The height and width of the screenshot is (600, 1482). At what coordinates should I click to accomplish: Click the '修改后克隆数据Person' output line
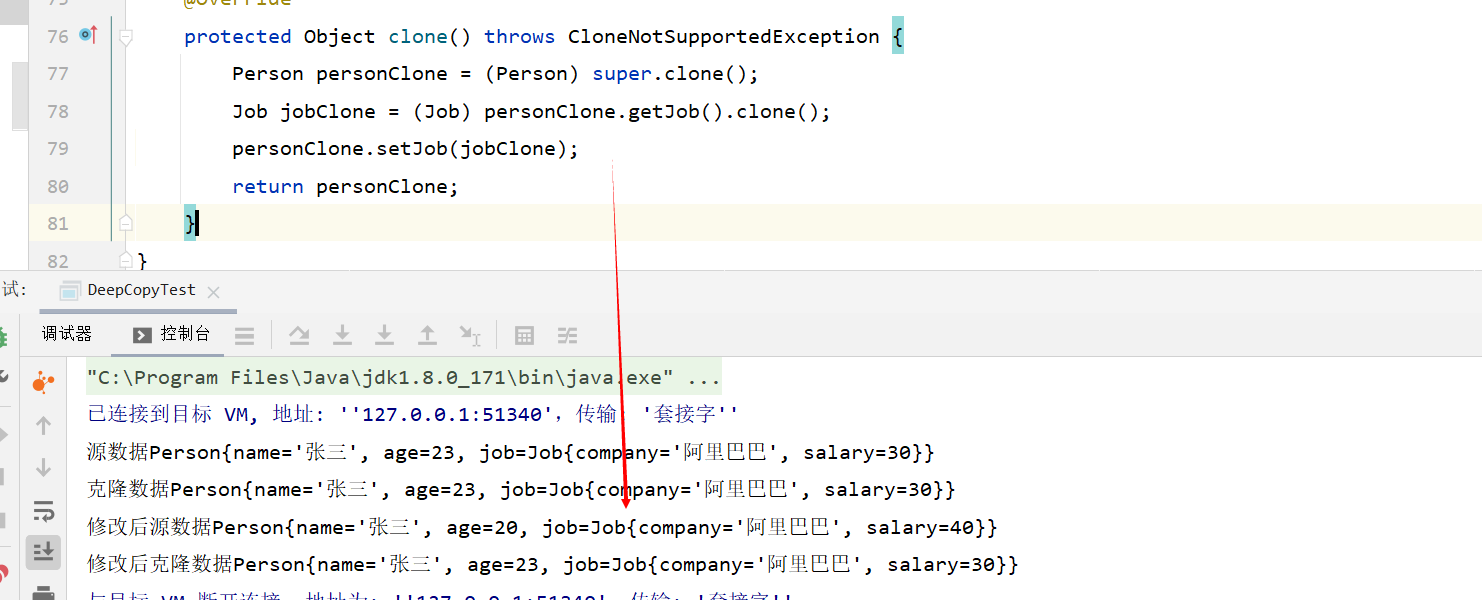click(553, 565)
